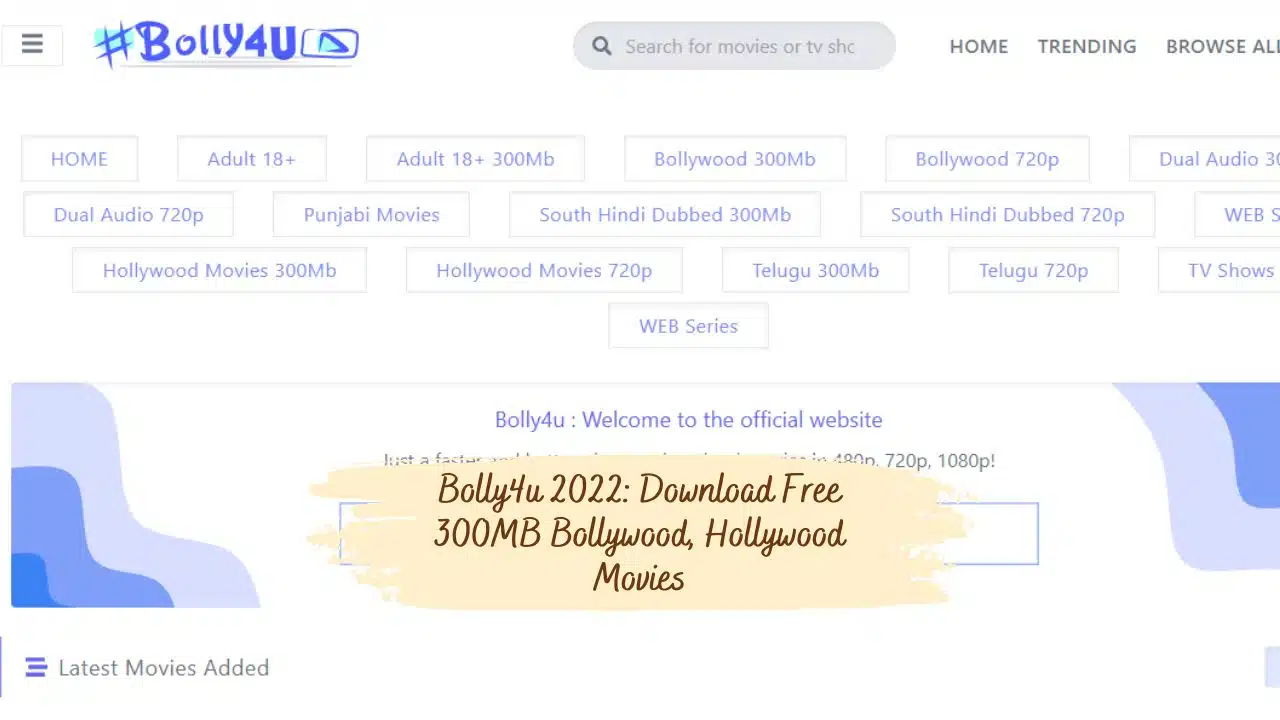This screenshot has height=720, width=1280.
Task: Click the Bolly4u welcome heading text
Action: pyautogui.click(x=688, y=420)
